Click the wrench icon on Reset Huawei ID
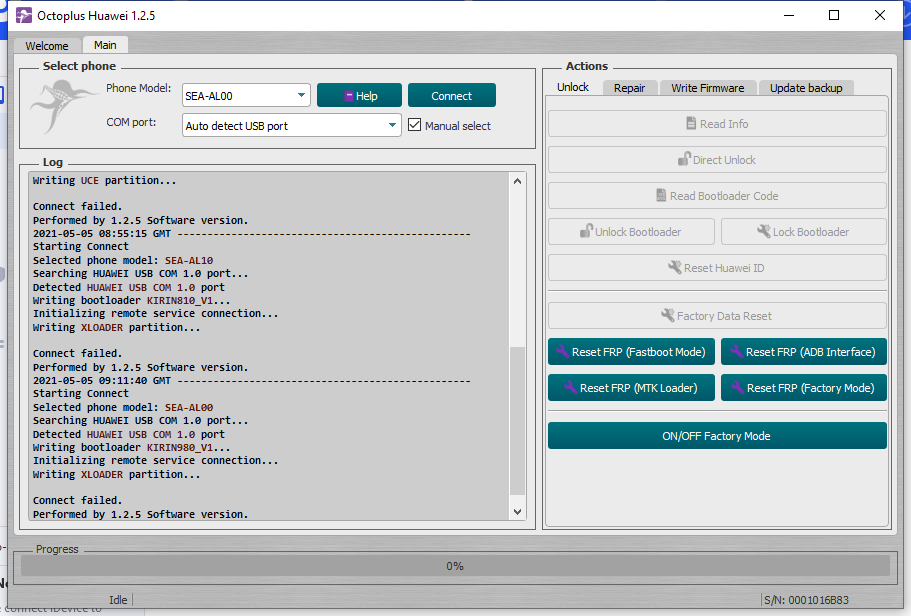911x616 pixels. pyautogui.click(x=675, y=267)
